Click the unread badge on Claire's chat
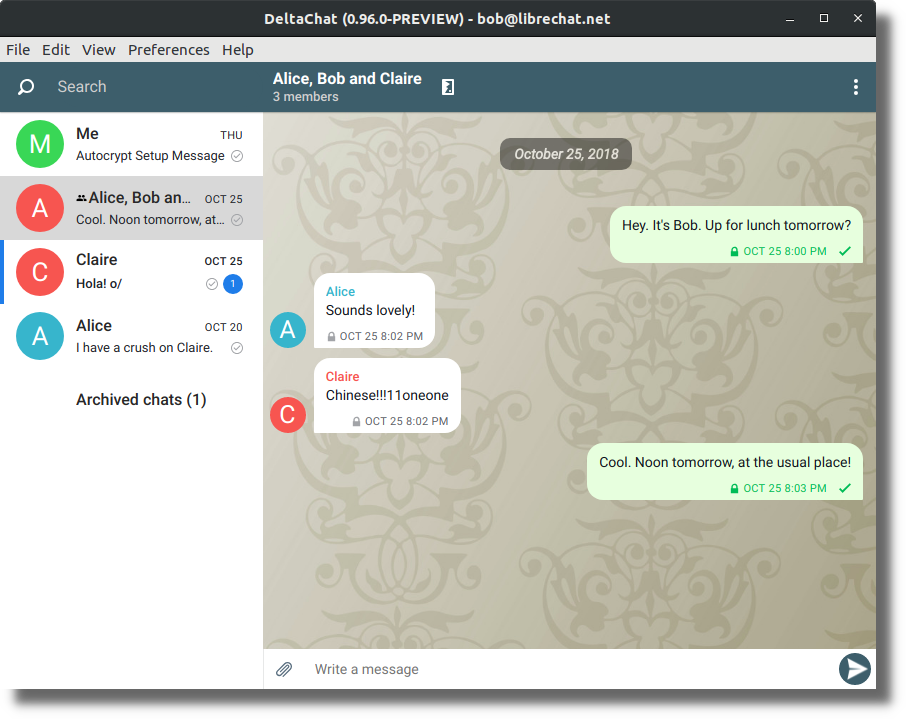Viewport: 906px width, 719px height. pos(231,284)
